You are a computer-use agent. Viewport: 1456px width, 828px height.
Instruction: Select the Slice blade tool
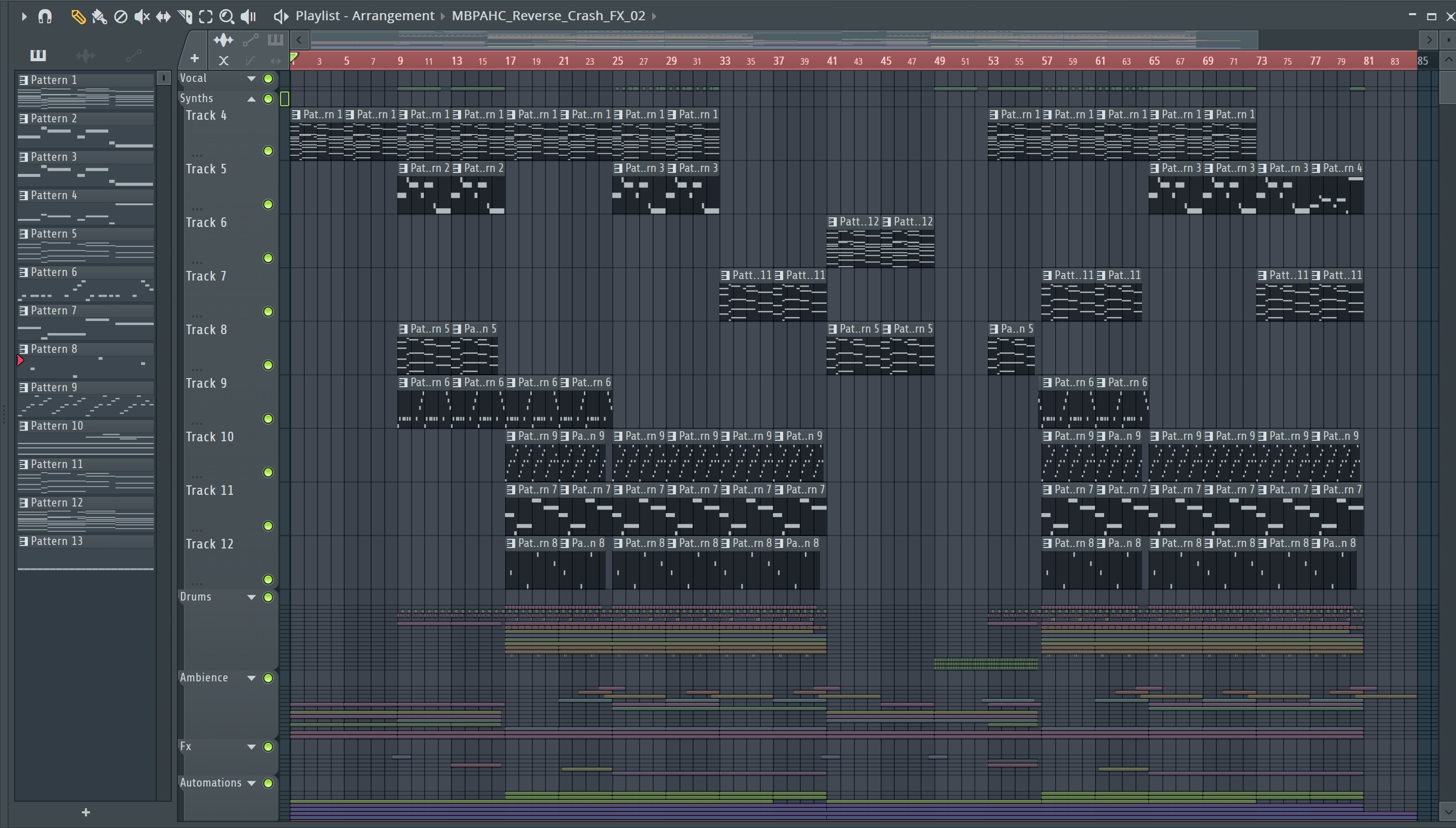pos(185,17)
